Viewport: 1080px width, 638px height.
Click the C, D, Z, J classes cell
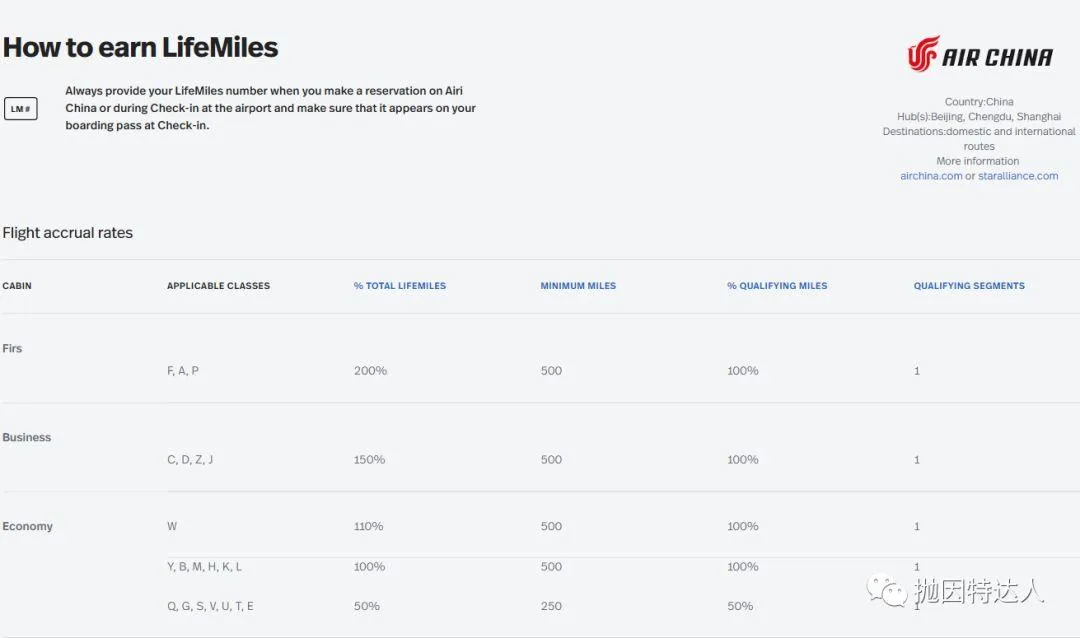190,460
